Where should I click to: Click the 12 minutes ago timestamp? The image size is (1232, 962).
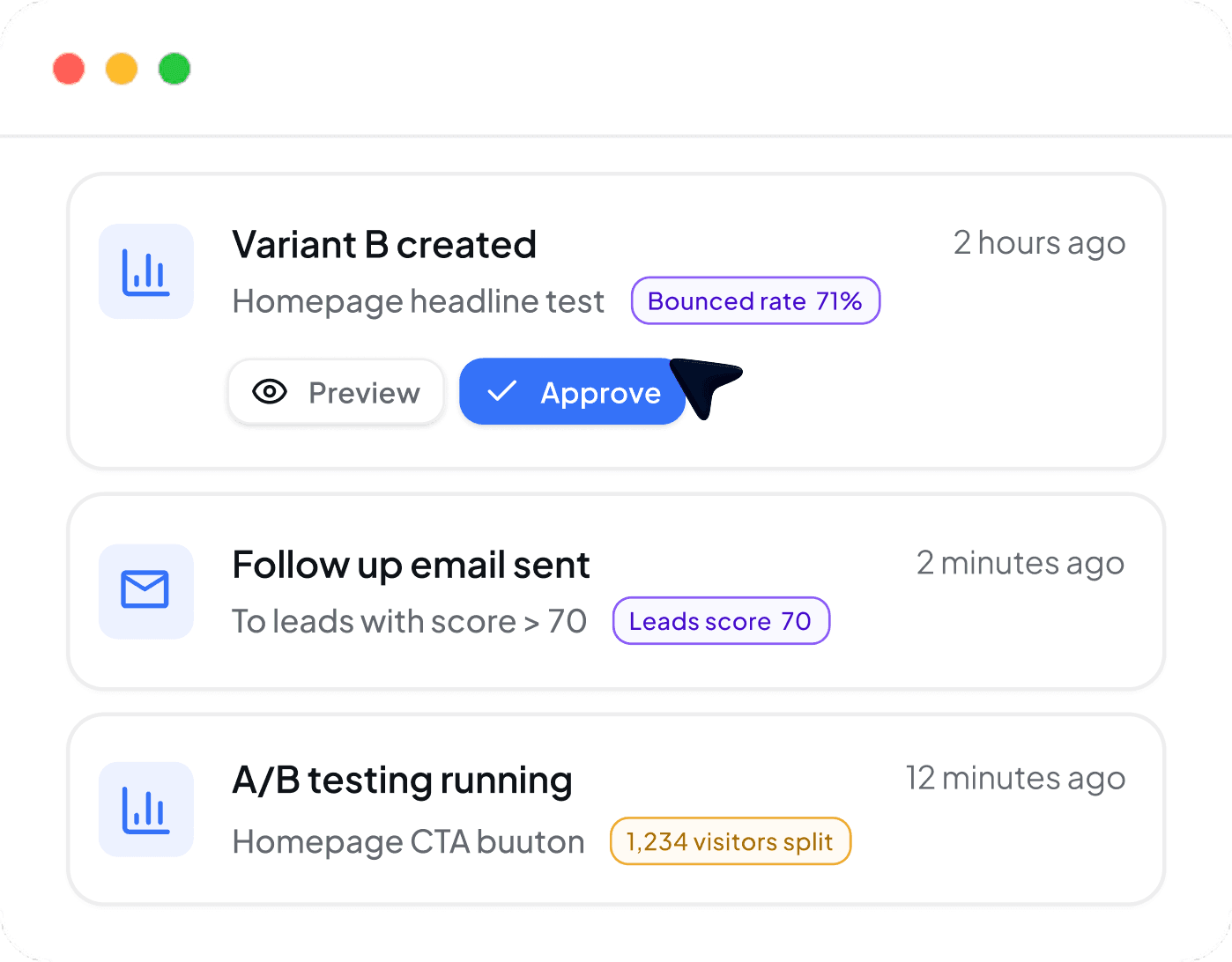(1016, 779)
